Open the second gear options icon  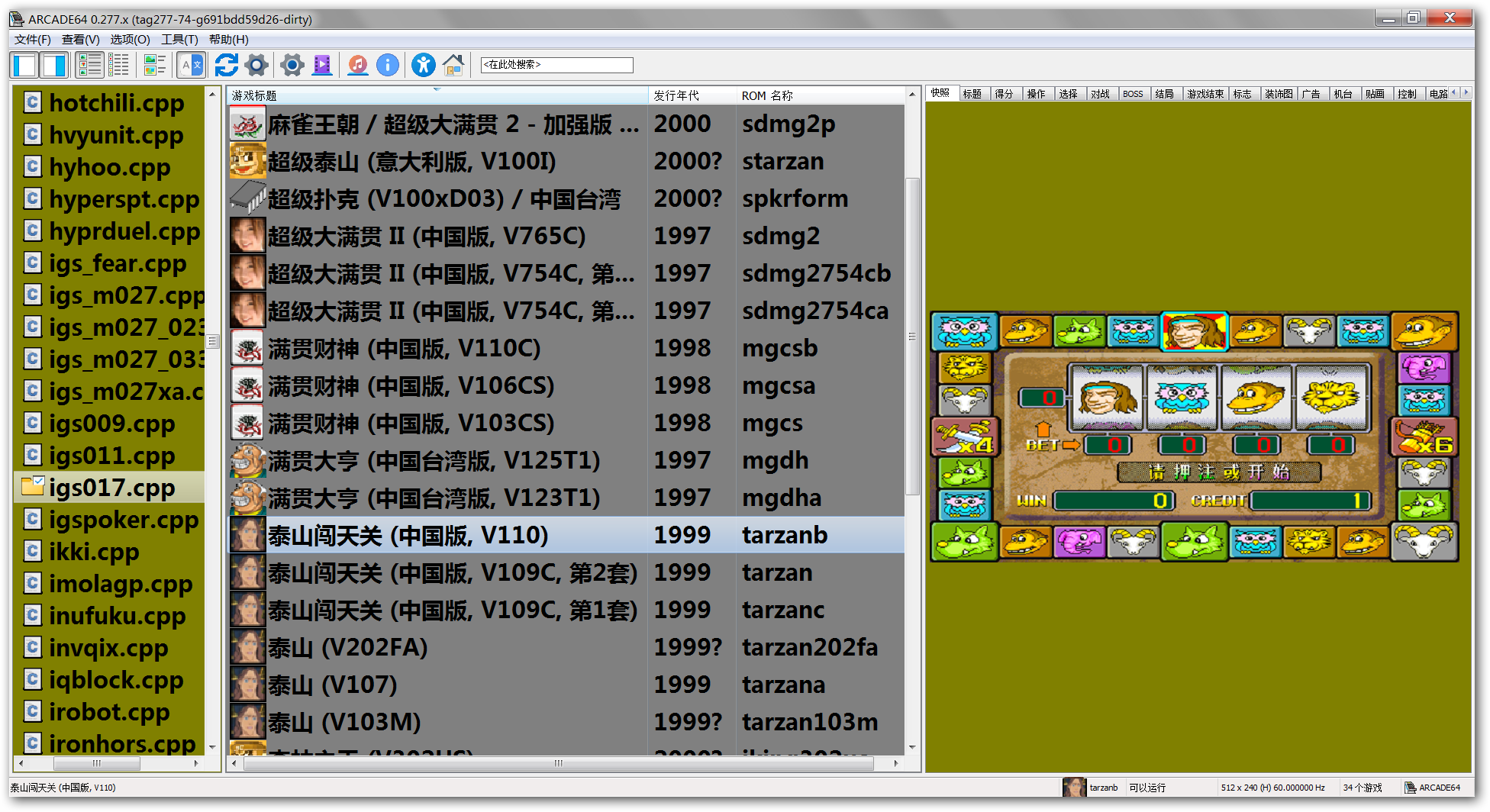(x=292, y=66)
